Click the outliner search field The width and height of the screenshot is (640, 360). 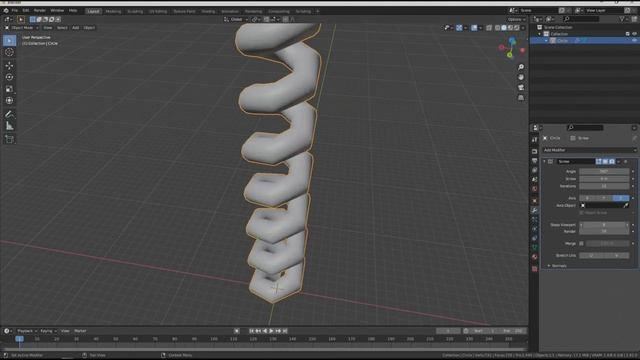coord(580,19)
